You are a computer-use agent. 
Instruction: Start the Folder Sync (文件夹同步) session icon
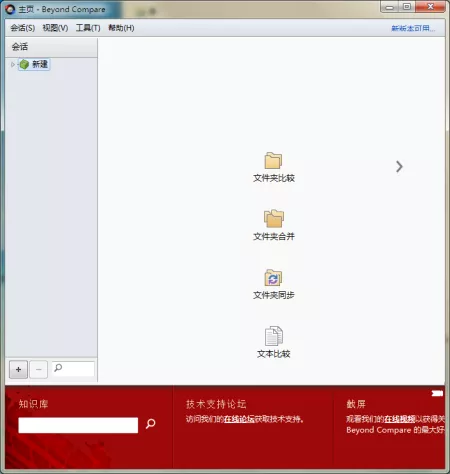pos(273,278)
